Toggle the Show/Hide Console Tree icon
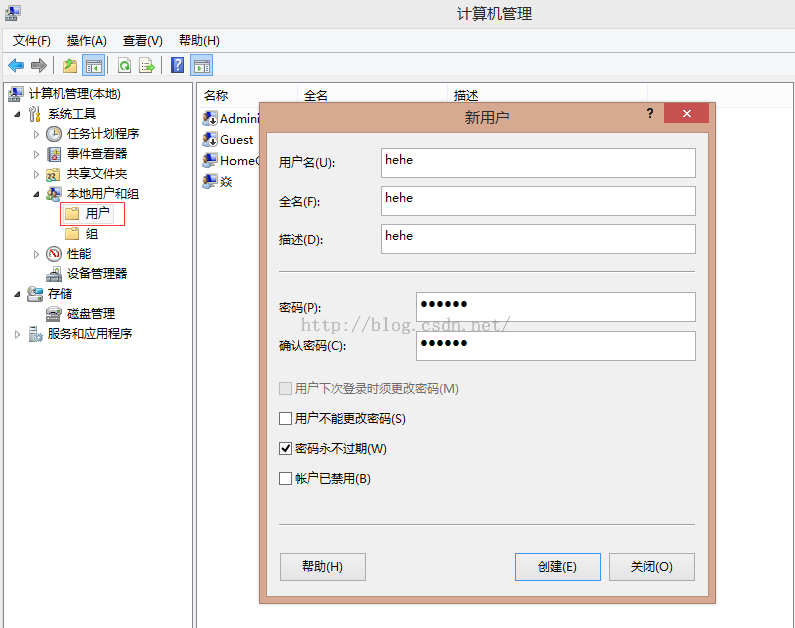The height and width of the screenshot is (628, 795). point(94,65)
